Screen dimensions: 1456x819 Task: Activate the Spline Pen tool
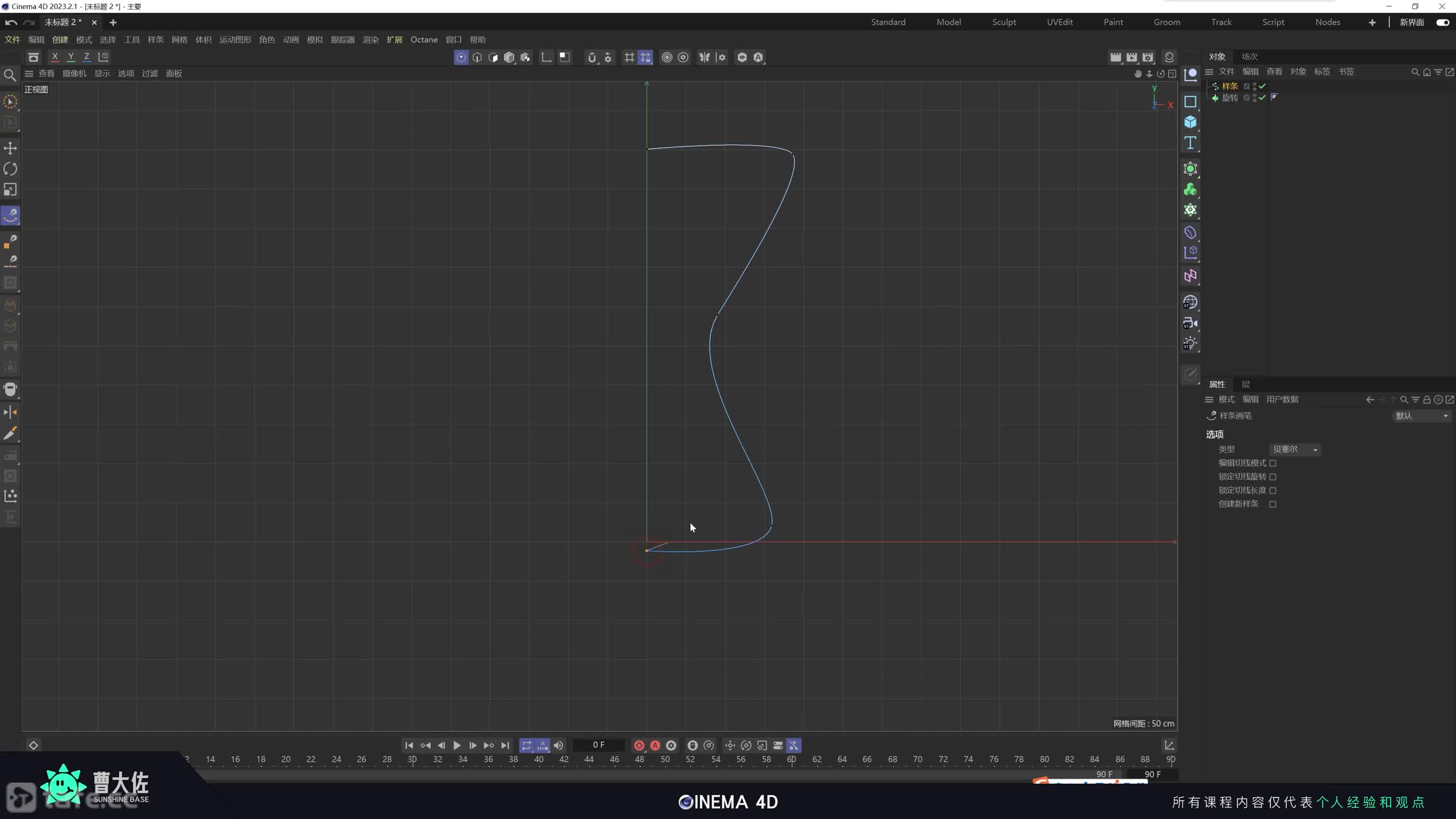(x=10, y=216)
